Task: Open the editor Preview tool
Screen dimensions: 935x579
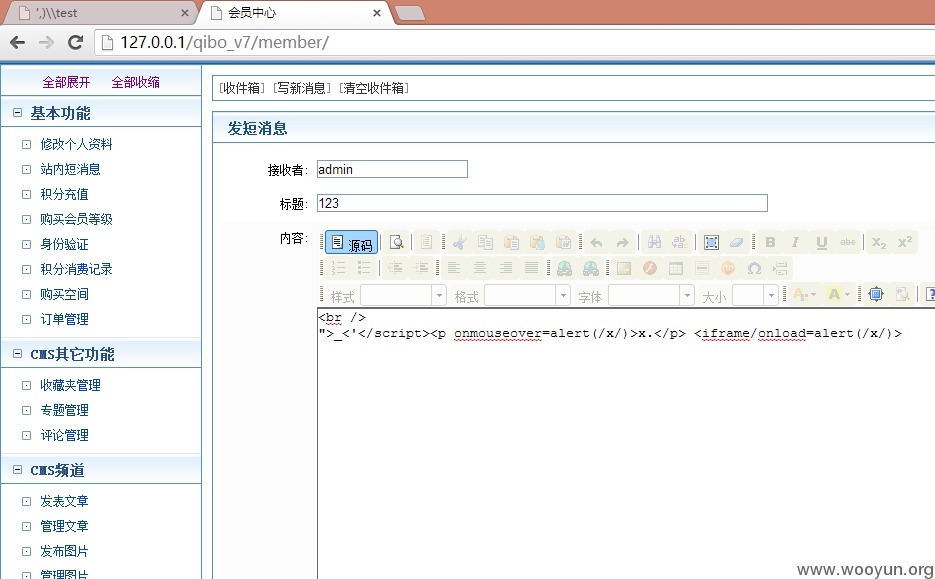Action: pos(396,242)
